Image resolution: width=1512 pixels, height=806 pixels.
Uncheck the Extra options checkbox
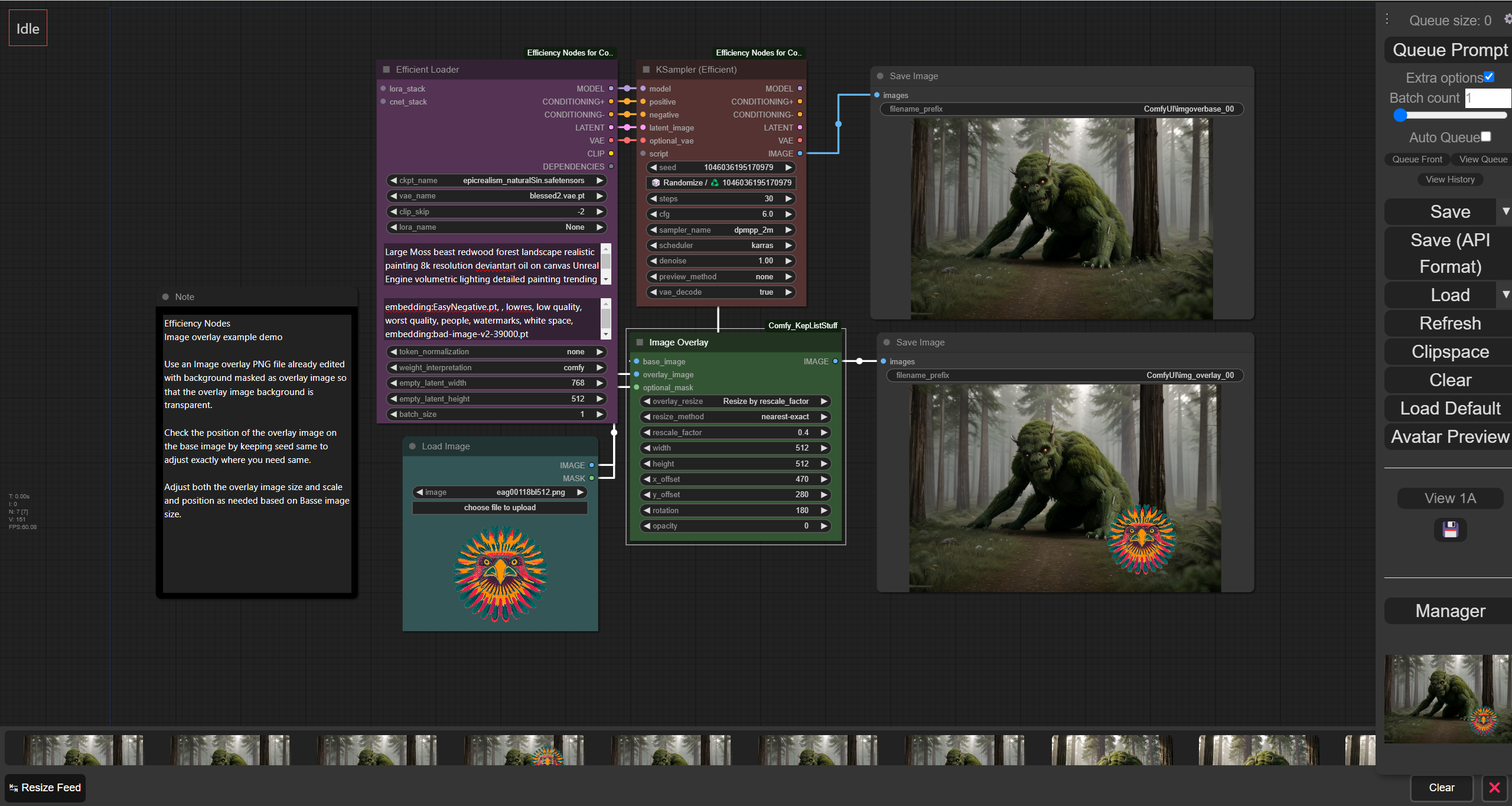[1489, 77]
